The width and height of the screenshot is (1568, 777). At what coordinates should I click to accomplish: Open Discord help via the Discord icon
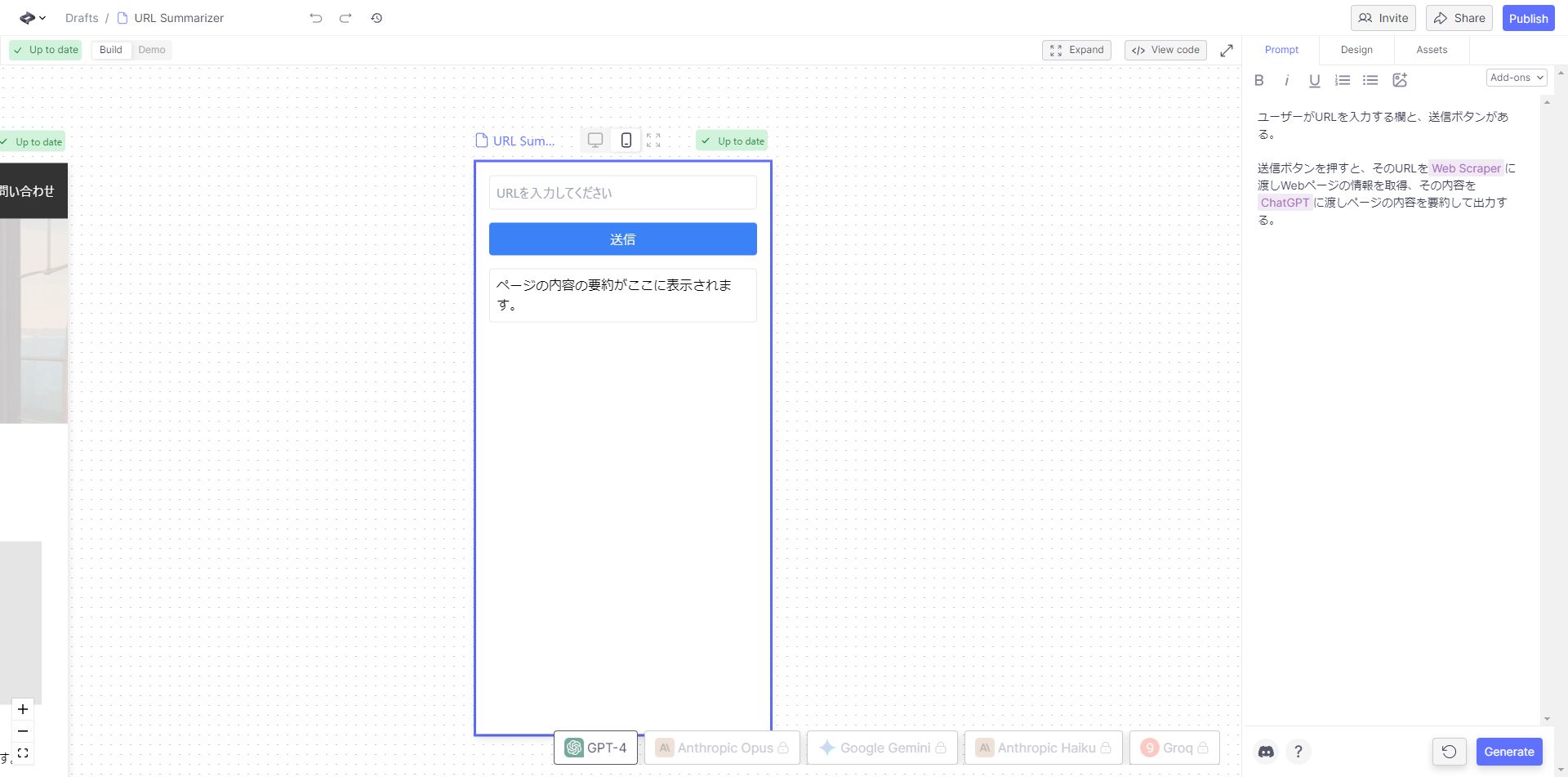[1265, 751]
